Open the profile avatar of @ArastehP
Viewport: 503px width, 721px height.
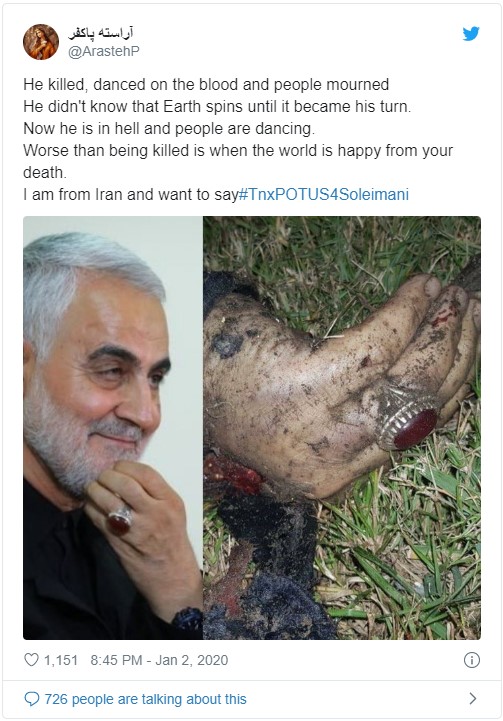[41, 42]
